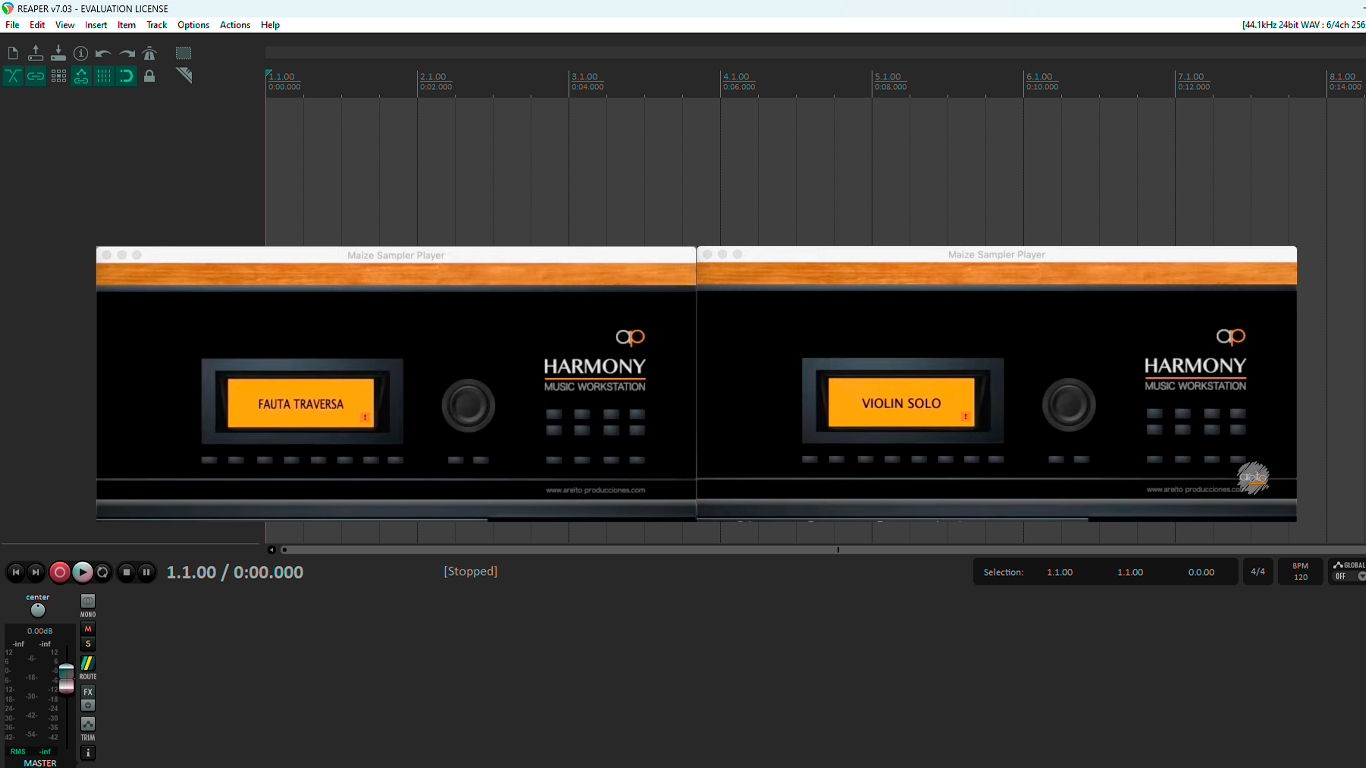Open the Track menu
This screenshot has width=1366, height=768.
coord(157,25)
